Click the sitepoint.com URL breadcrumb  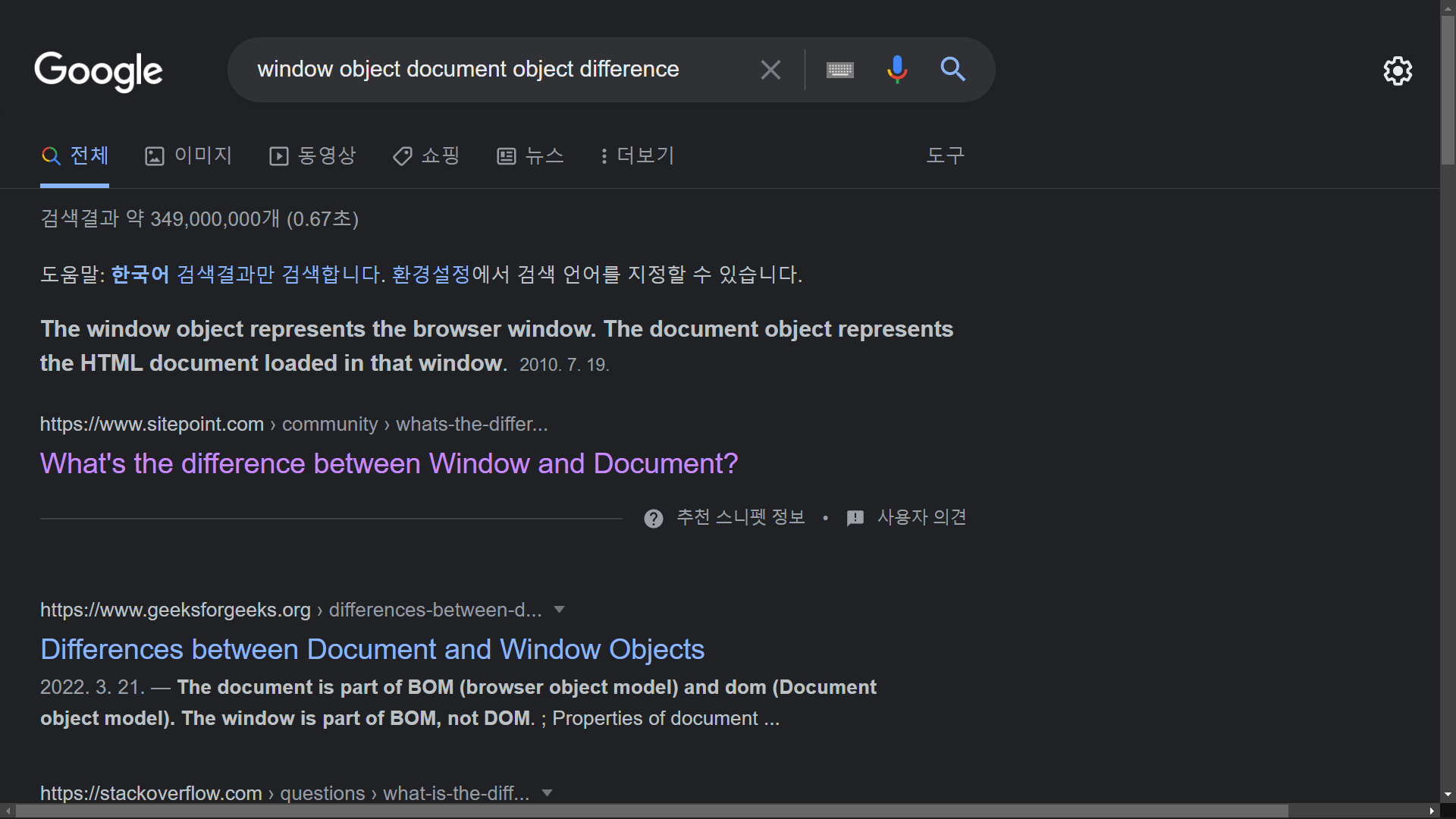click(293, 424)
